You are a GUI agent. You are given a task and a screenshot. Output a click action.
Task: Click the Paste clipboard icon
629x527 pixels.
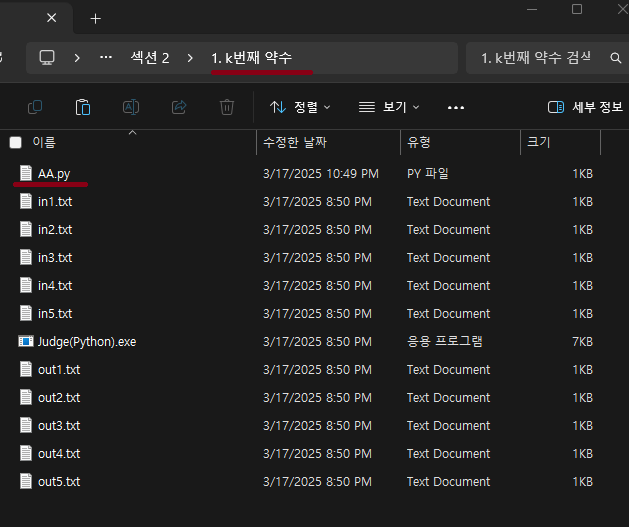83,107
